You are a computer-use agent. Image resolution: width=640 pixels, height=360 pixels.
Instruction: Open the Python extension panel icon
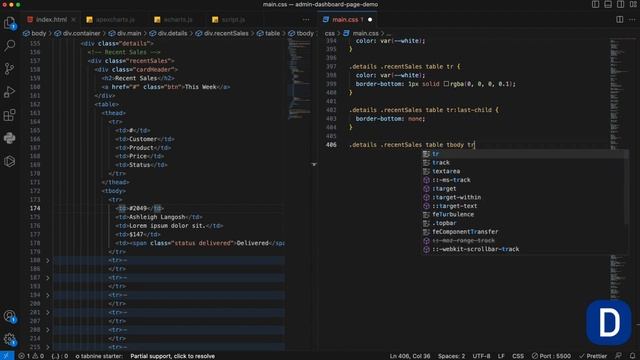pyautogui.click(x=9, y=138)
